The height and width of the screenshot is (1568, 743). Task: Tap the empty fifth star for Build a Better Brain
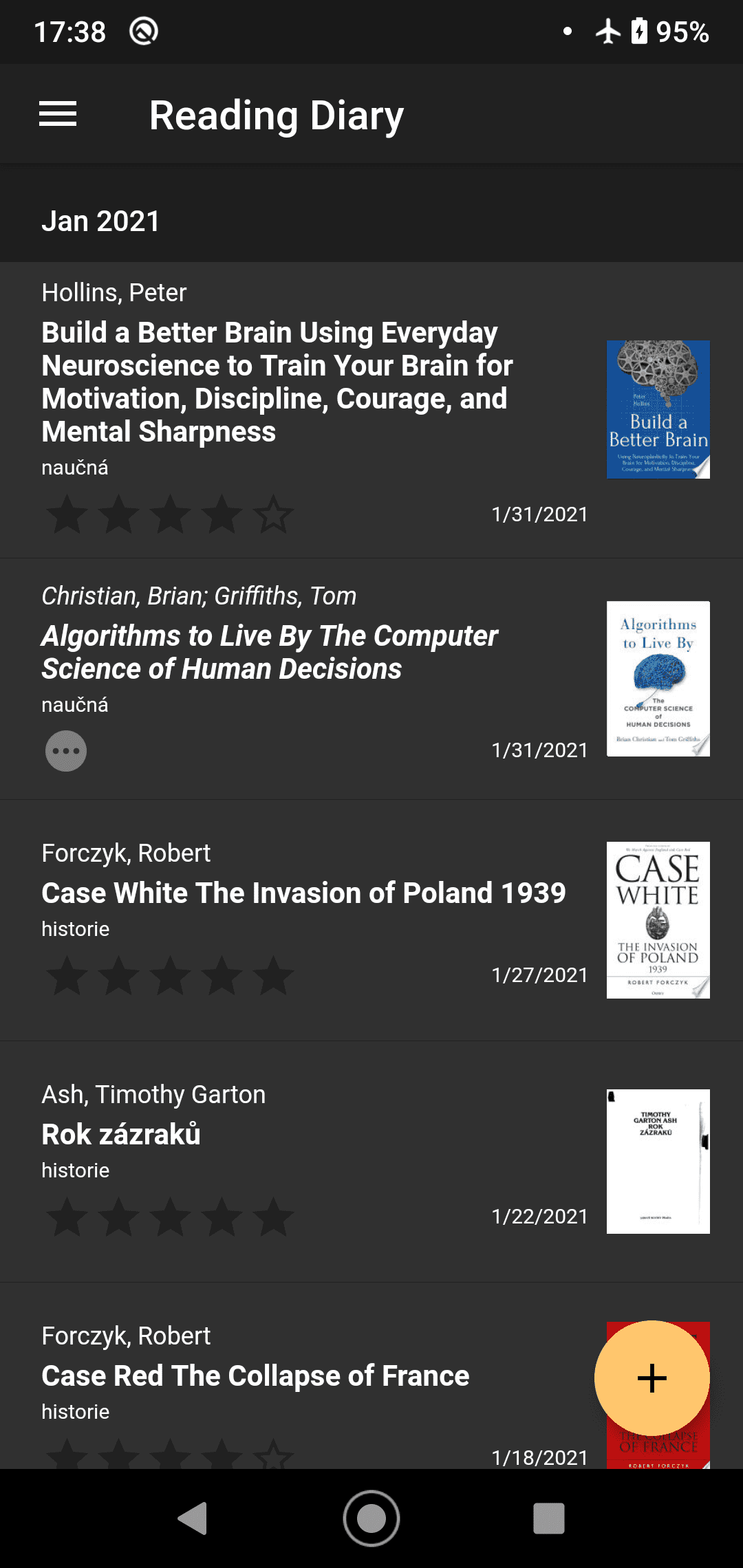coord(273,514)
